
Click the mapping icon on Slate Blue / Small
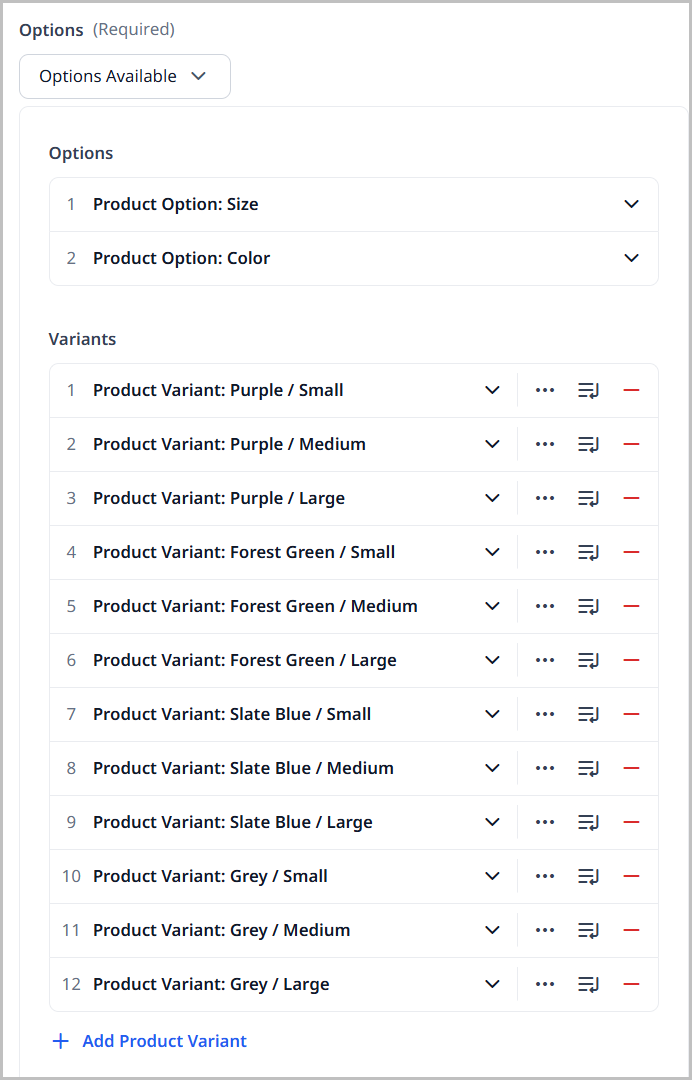coord(588,714)
